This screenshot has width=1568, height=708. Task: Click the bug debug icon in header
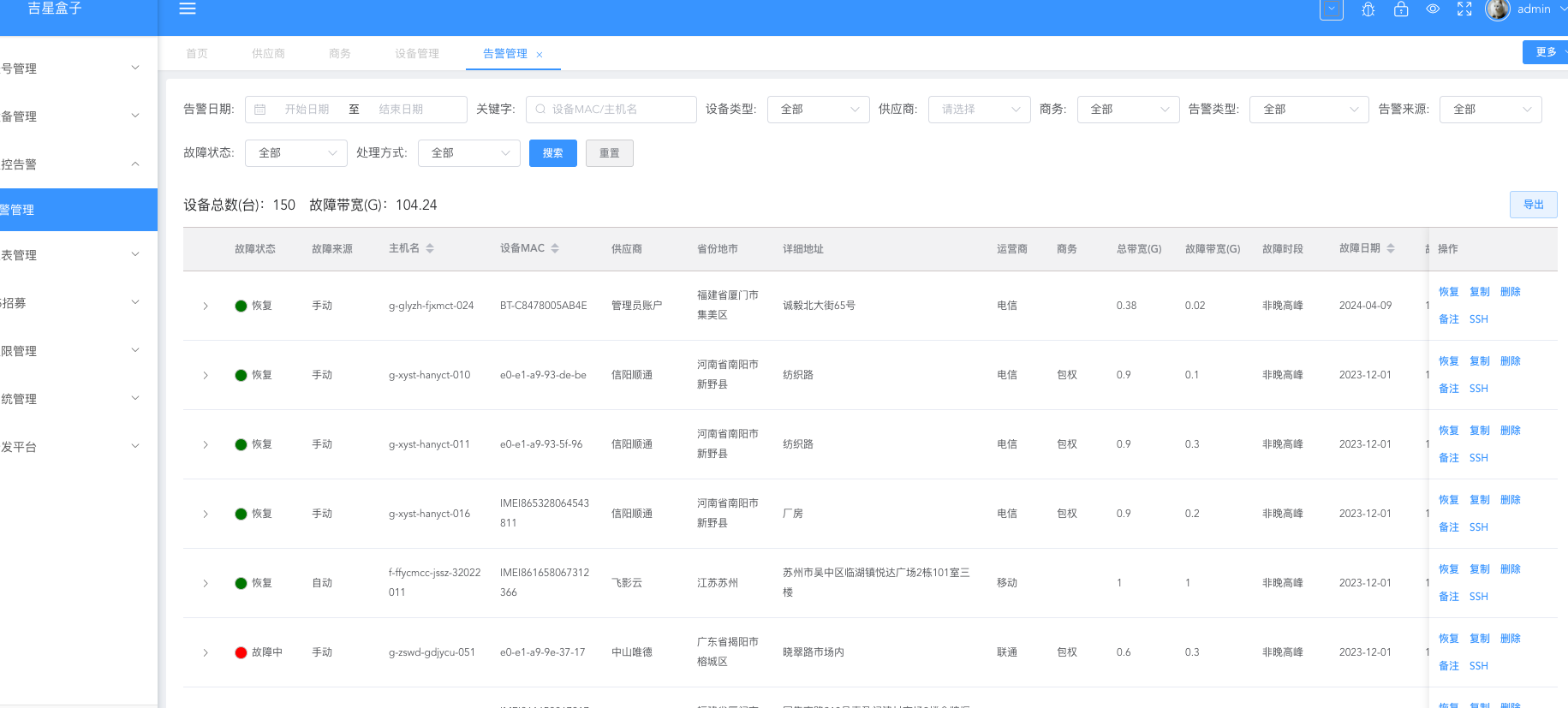(1368, 9)
